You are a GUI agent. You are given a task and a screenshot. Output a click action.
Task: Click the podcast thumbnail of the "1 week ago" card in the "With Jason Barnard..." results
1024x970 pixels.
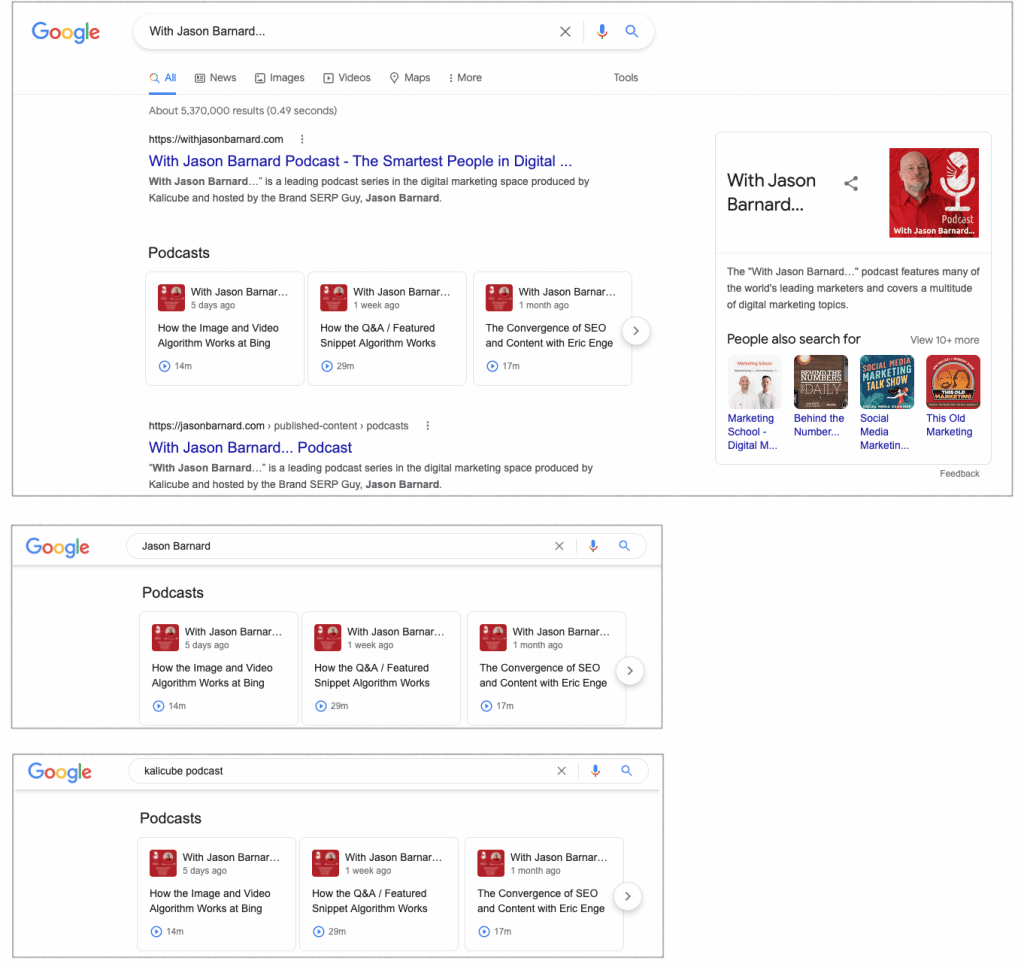(x=334, y=298)
